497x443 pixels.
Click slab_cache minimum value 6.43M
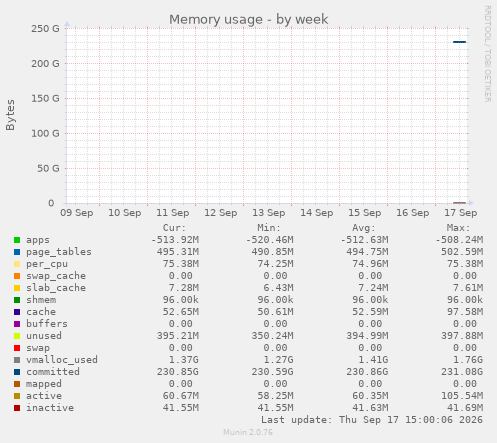279,288
